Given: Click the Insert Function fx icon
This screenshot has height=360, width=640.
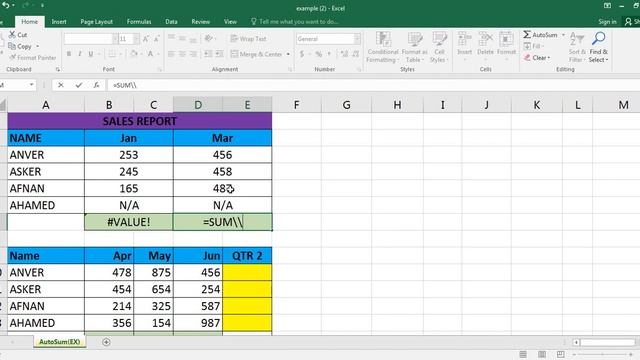Looking at the screenshot, I should [x=96, y=85].
